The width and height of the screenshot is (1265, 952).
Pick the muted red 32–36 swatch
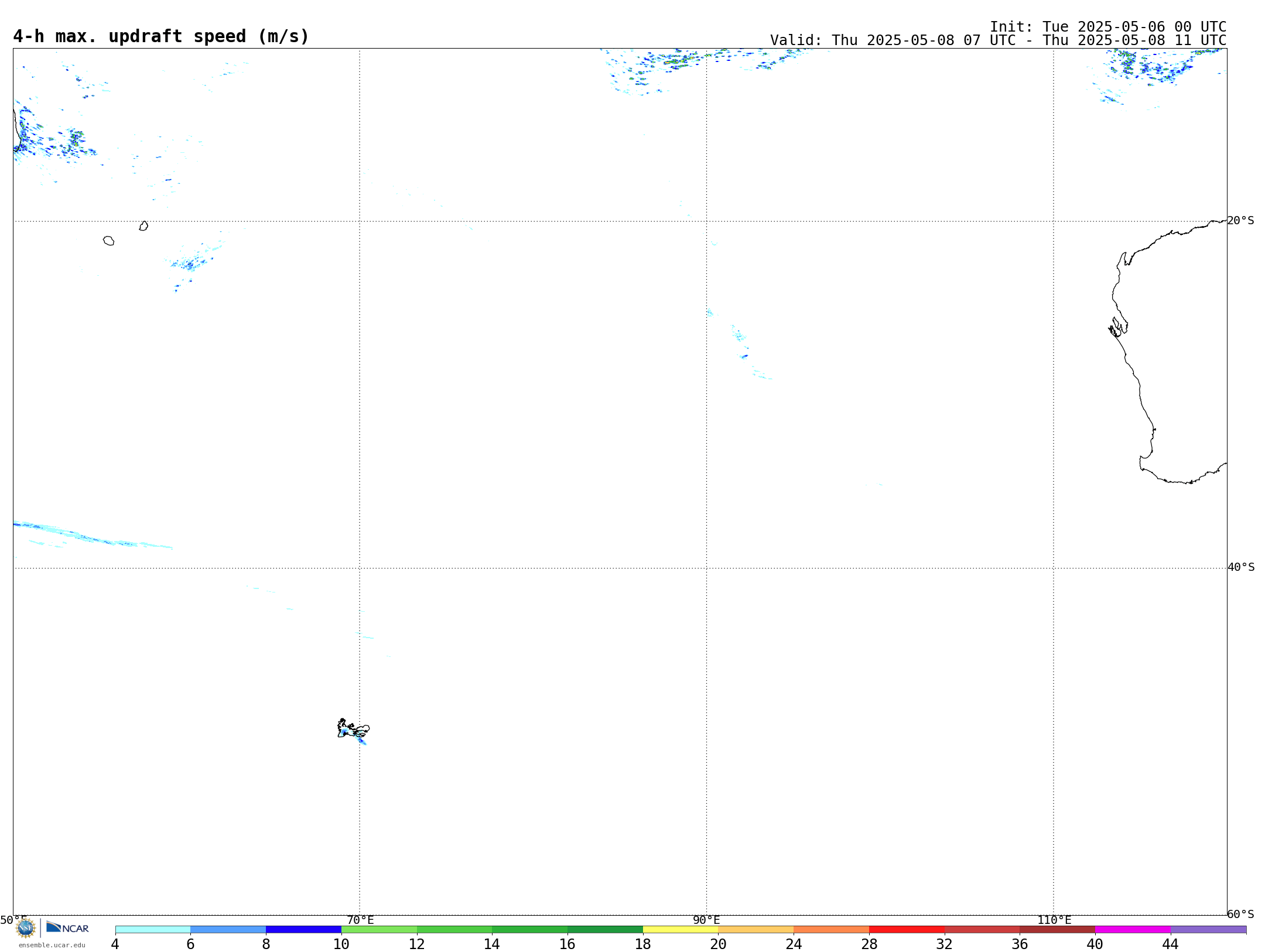coord(982,929)
